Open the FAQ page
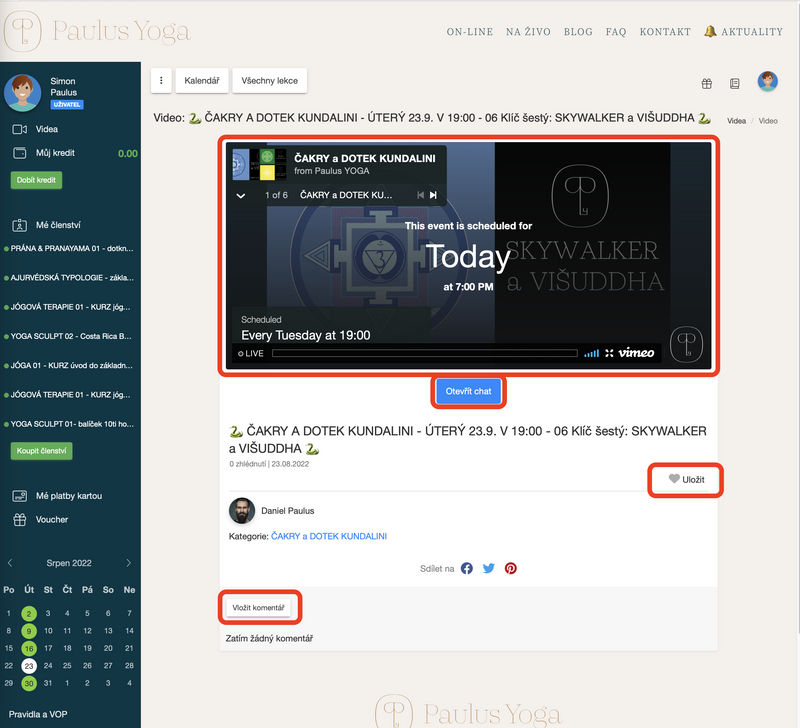The width and height of the screenshot is (800, 728). tap(616, 32)
